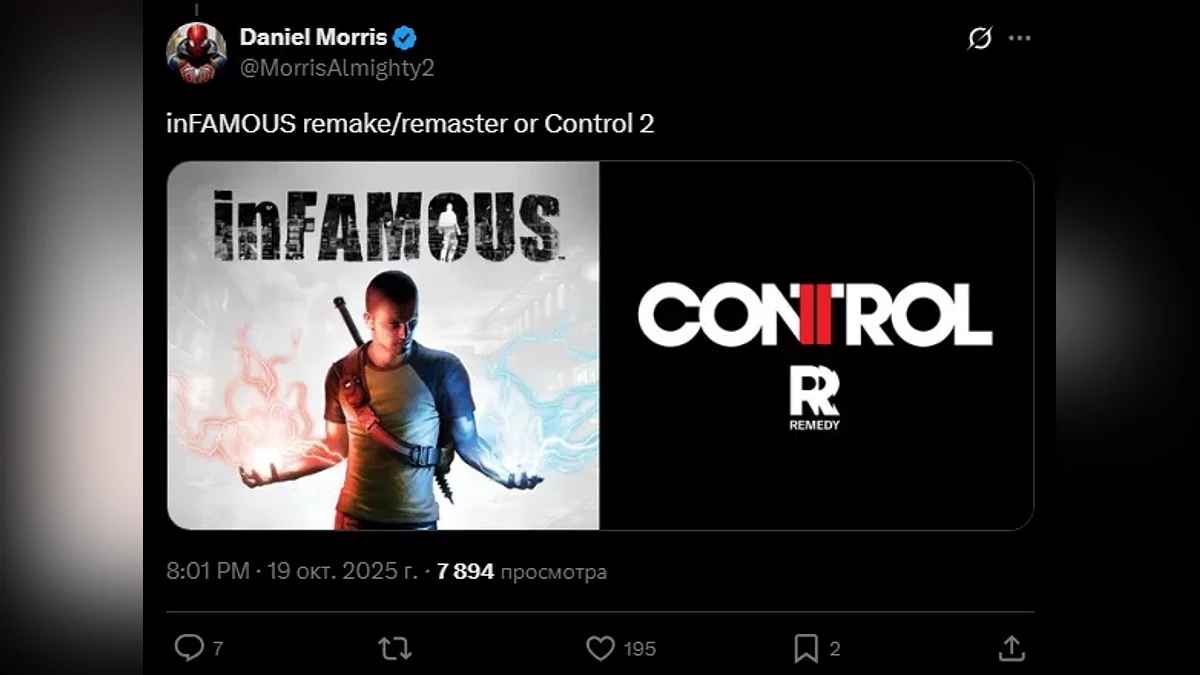Bookmark the tweet with bookmark icon

click(x=806, y=649)
